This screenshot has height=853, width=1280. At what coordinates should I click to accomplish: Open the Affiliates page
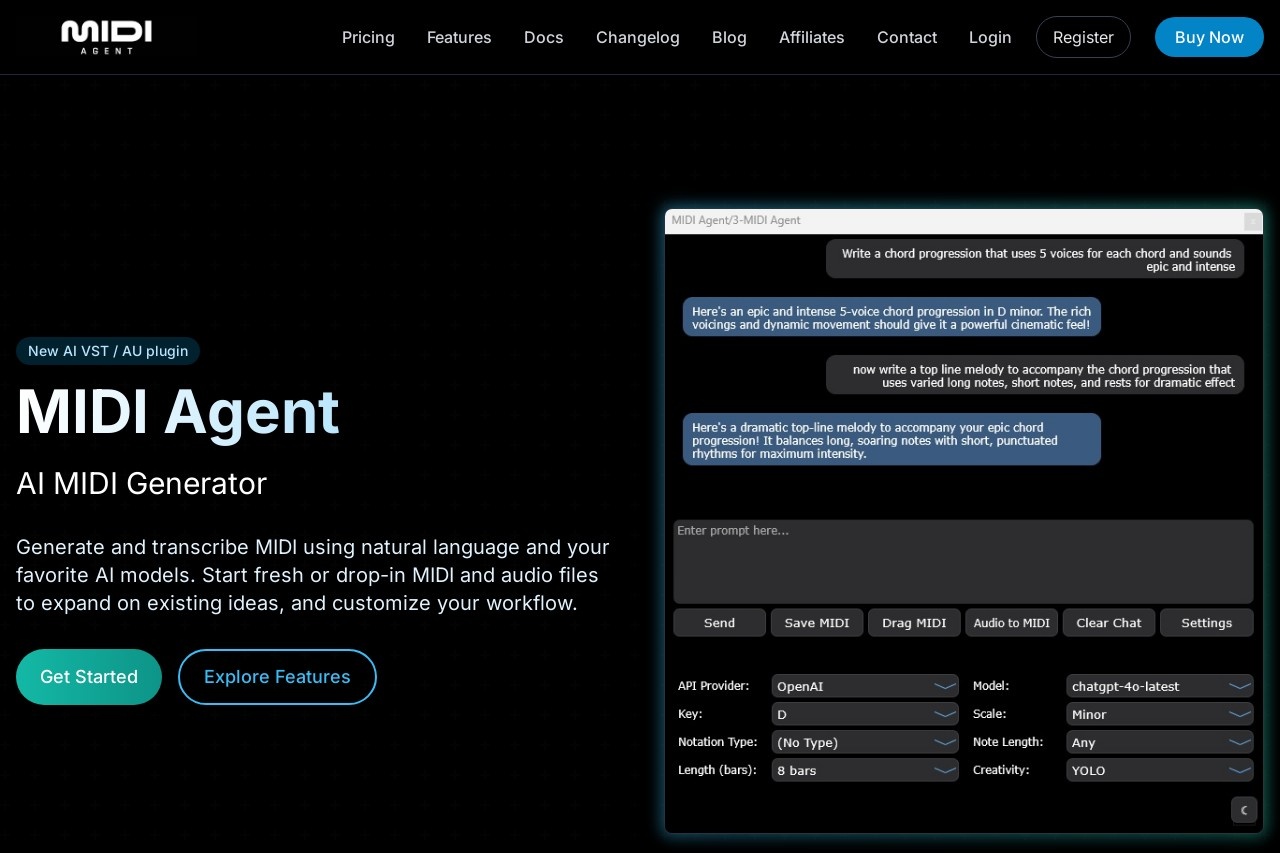[x=812, y=37]
